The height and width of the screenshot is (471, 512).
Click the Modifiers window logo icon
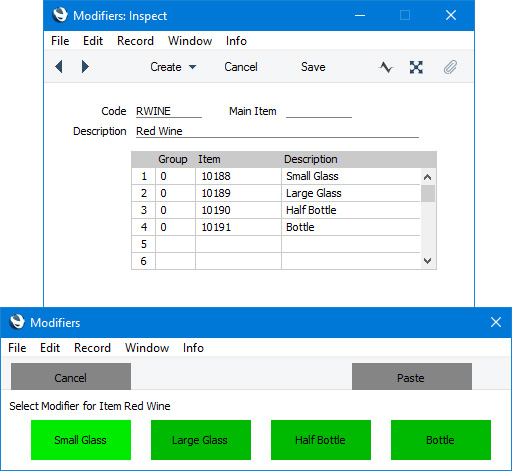pos(17,322)
